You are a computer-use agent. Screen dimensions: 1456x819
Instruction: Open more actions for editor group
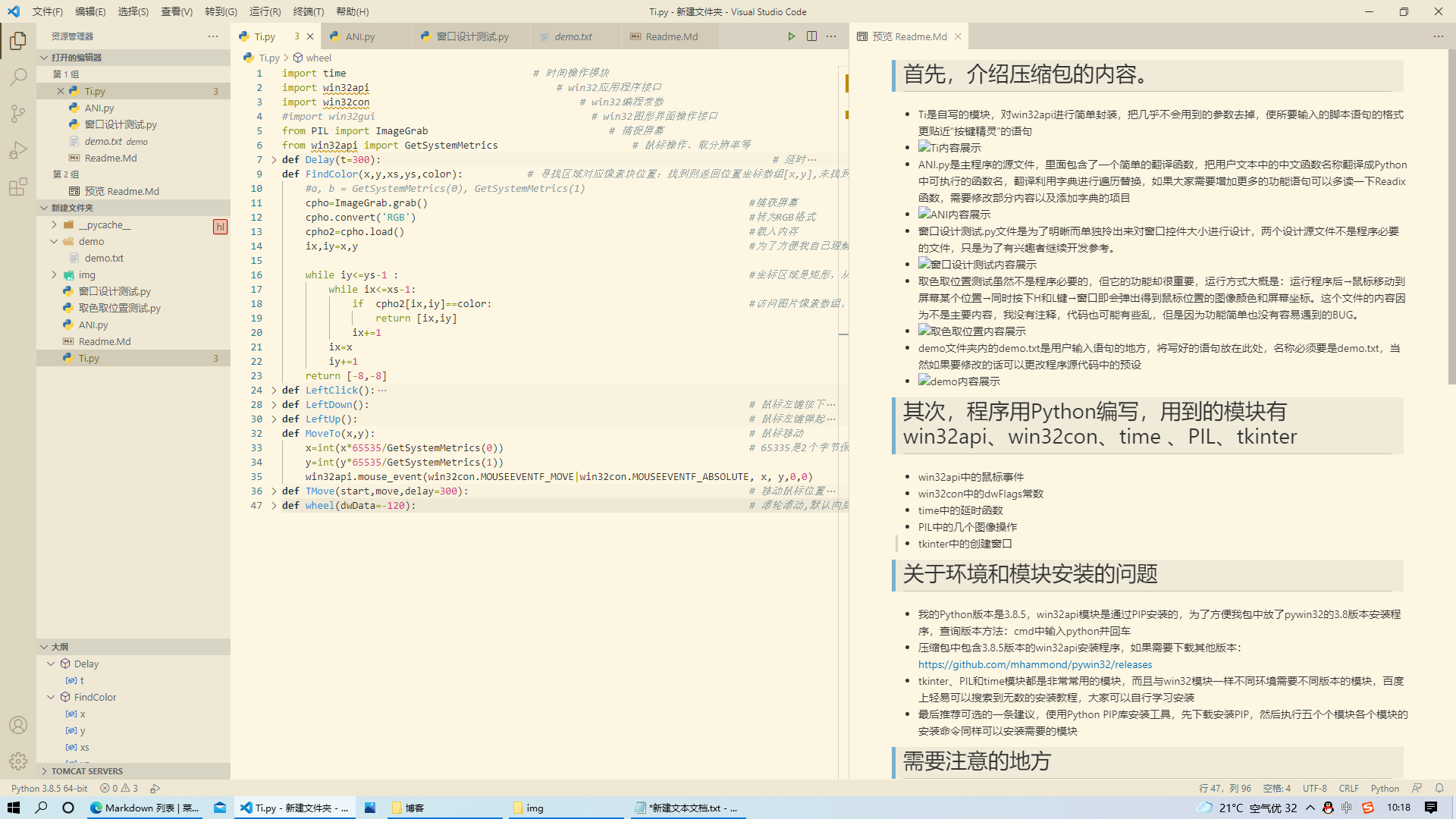coord(831,36)
